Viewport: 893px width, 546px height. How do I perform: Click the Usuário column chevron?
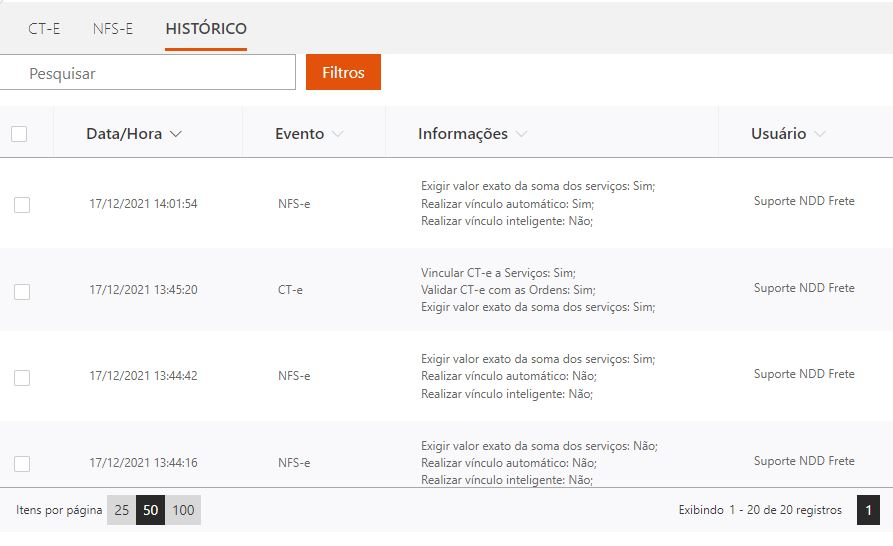(x=820, y=134)
